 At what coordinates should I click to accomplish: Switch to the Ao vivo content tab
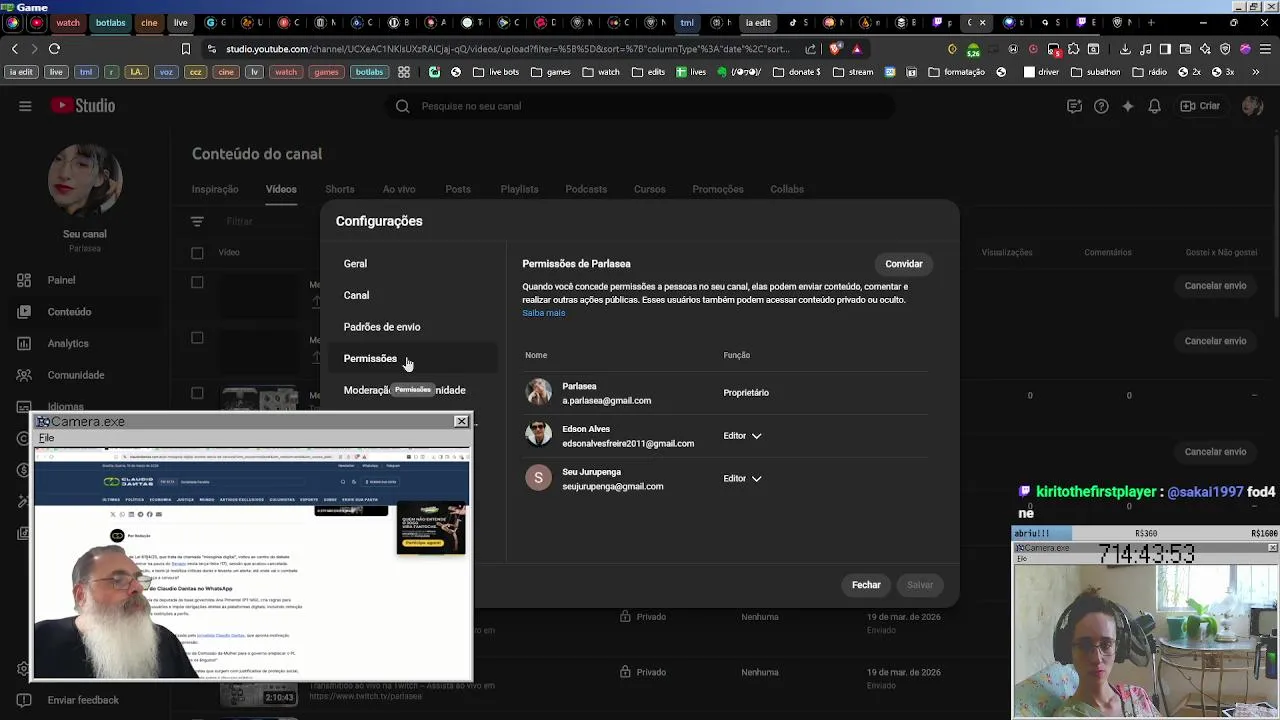[399, 189]
